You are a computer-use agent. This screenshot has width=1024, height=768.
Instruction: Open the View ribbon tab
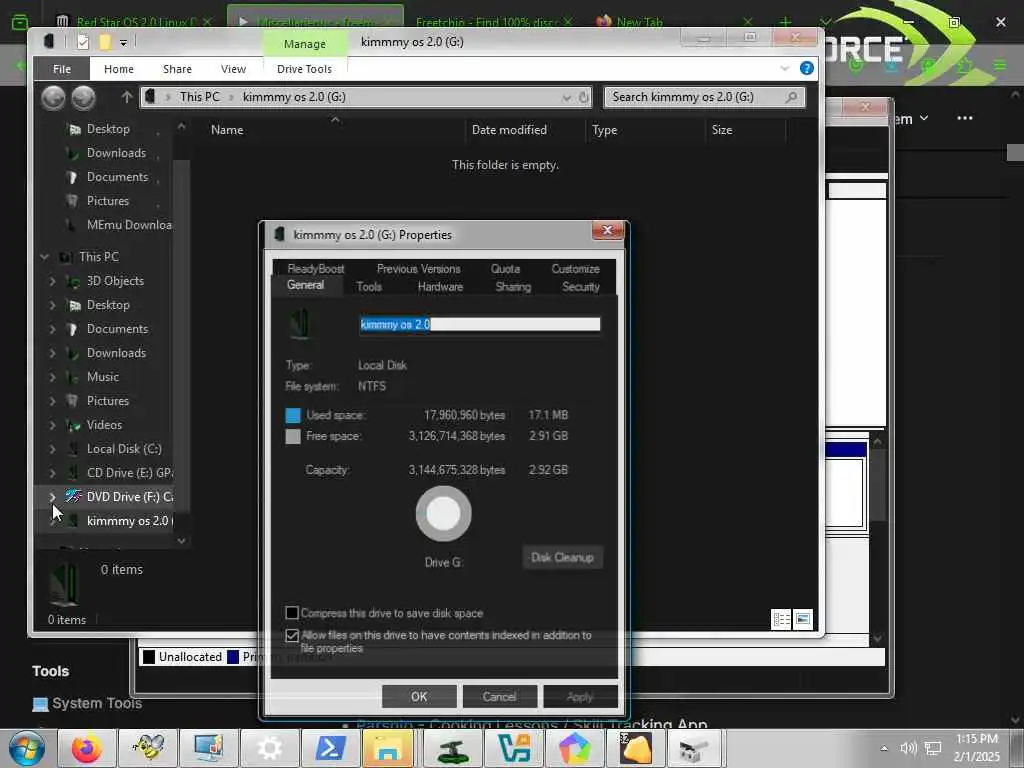[233, 69]
